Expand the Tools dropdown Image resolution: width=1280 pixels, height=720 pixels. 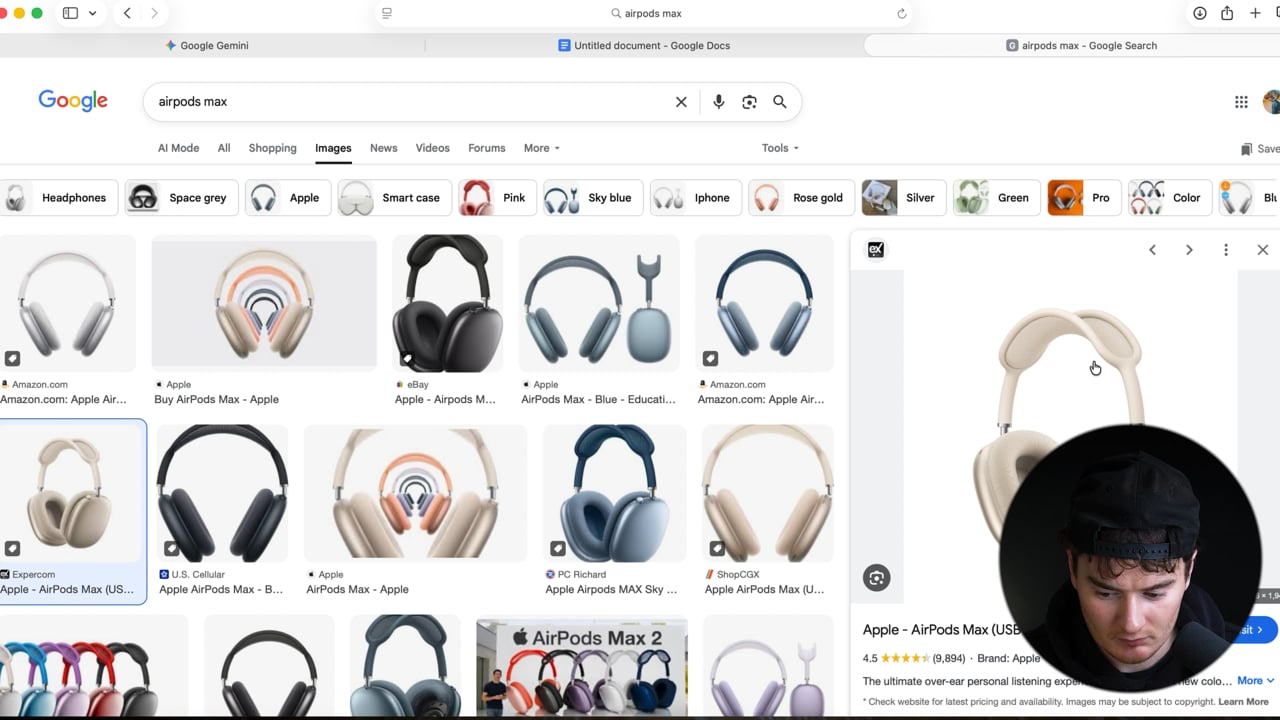(780, 148)
